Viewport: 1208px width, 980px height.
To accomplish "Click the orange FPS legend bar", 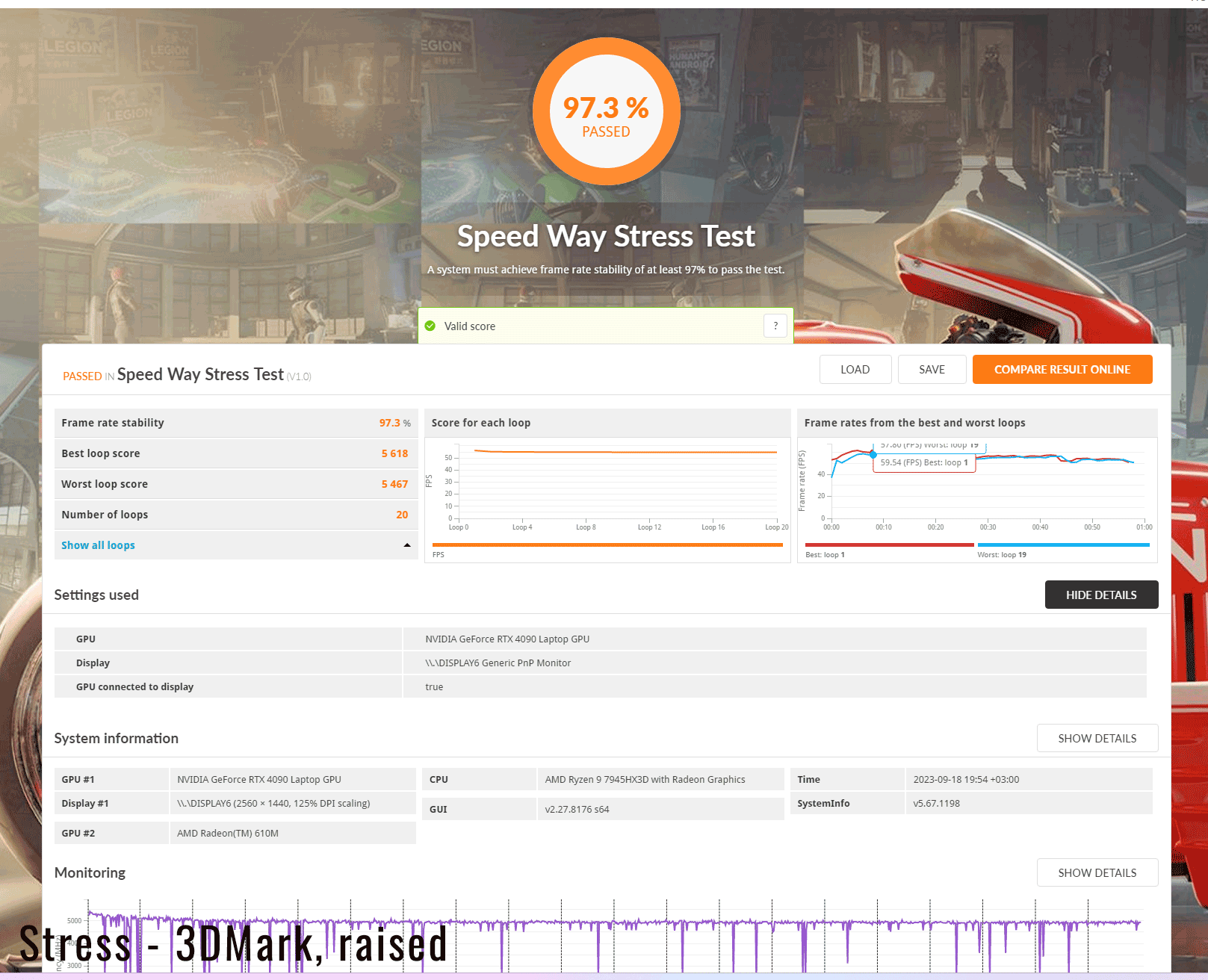I will coord(607,545).
